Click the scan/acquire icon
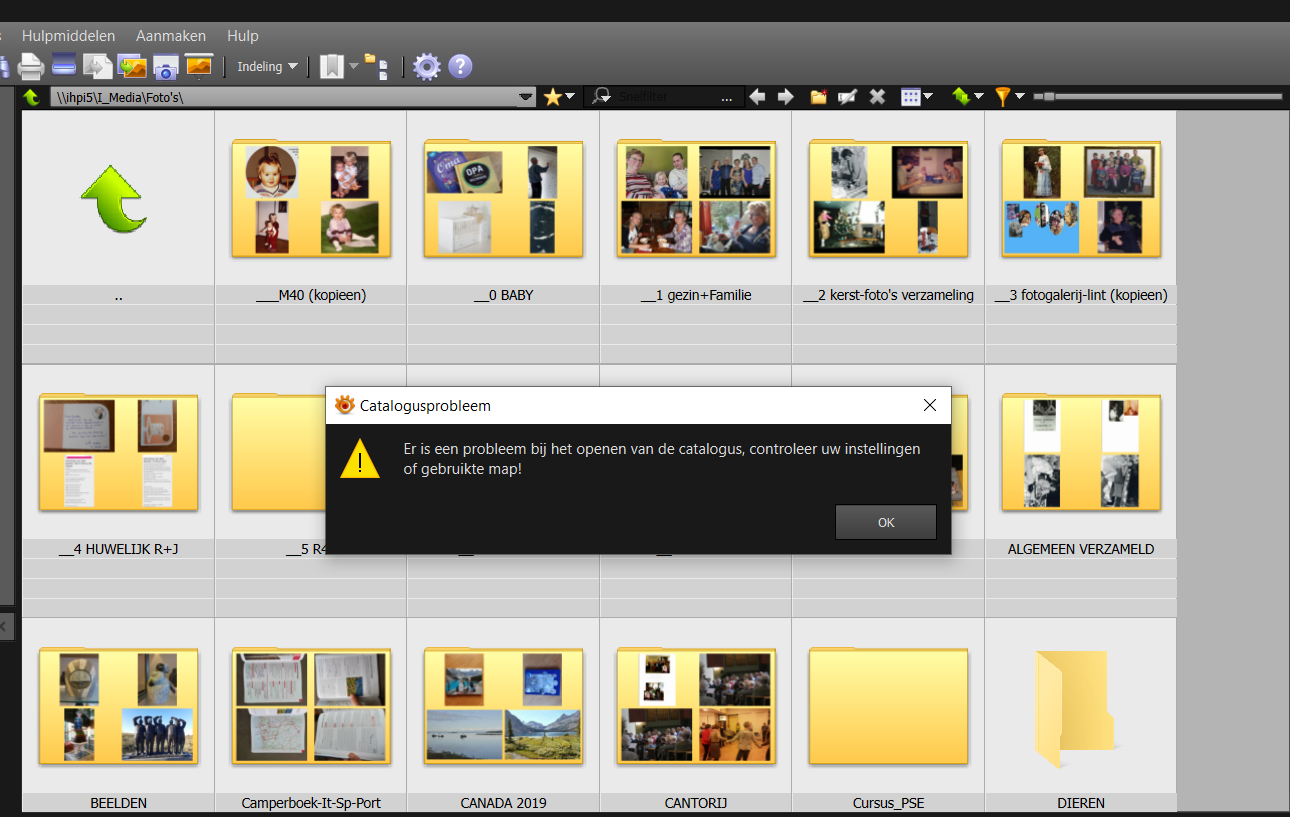1290x817 pixels. tap(64, 67)
